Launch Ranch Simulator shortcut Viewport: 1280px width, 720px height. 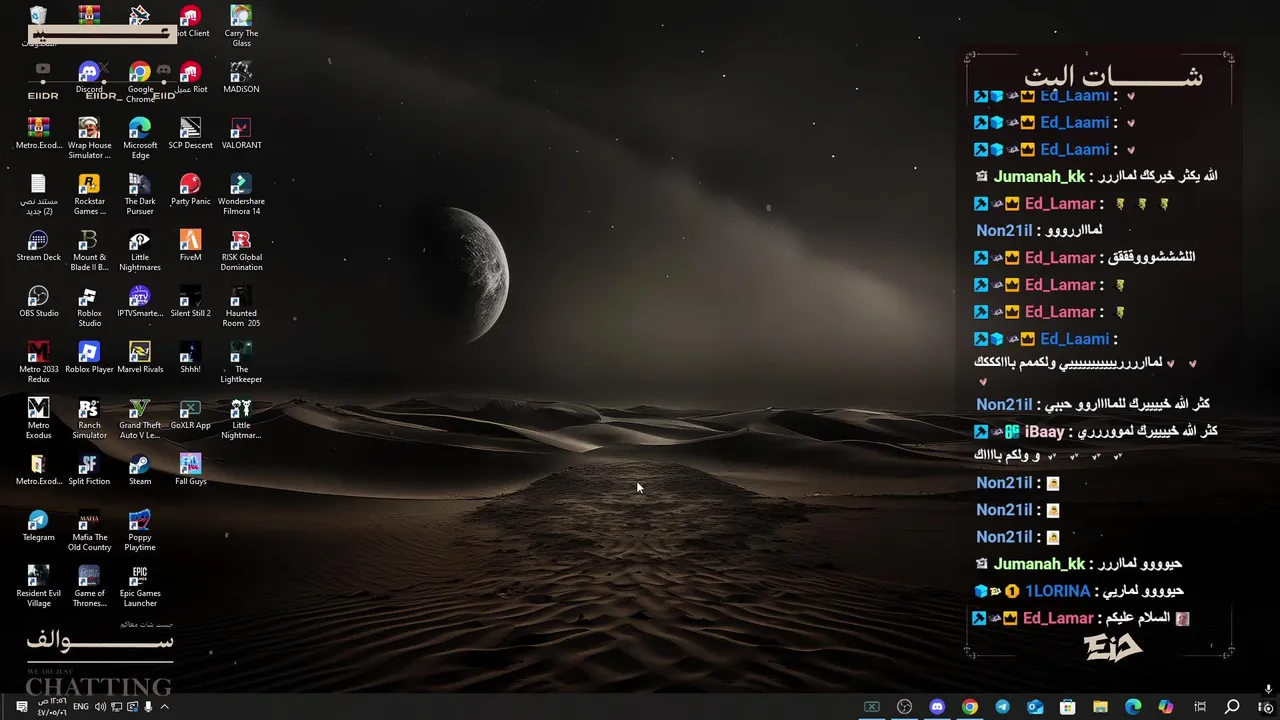(89, 418)
